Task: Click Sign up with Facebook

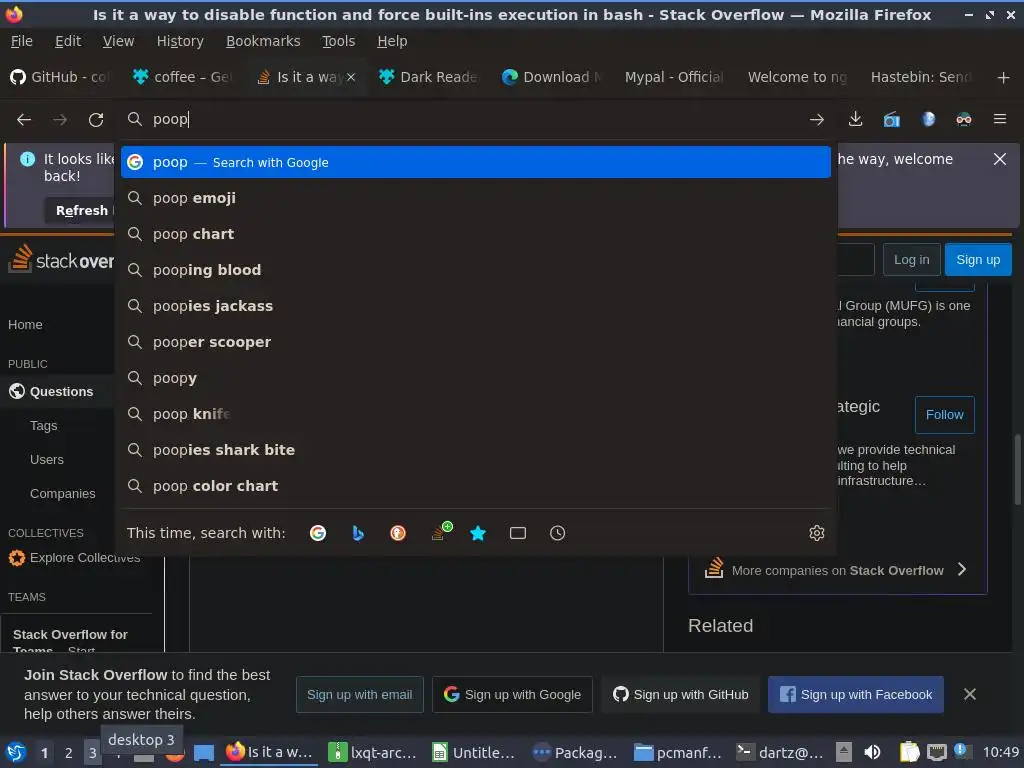Action: 856,694
